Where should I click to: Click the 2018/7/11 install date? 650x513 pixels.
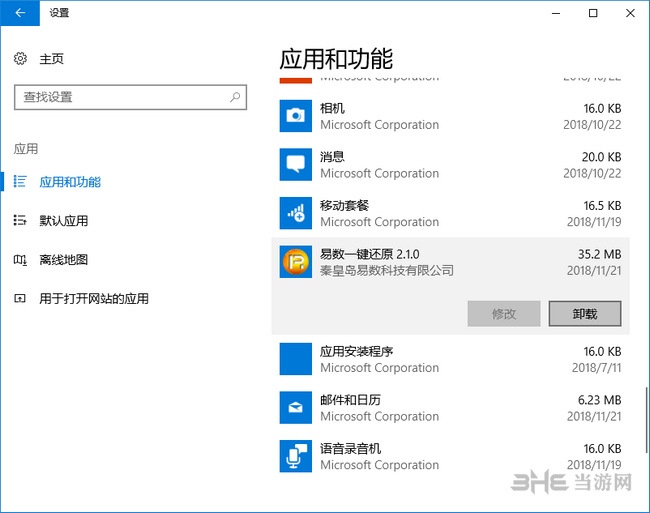pos(597,368)
